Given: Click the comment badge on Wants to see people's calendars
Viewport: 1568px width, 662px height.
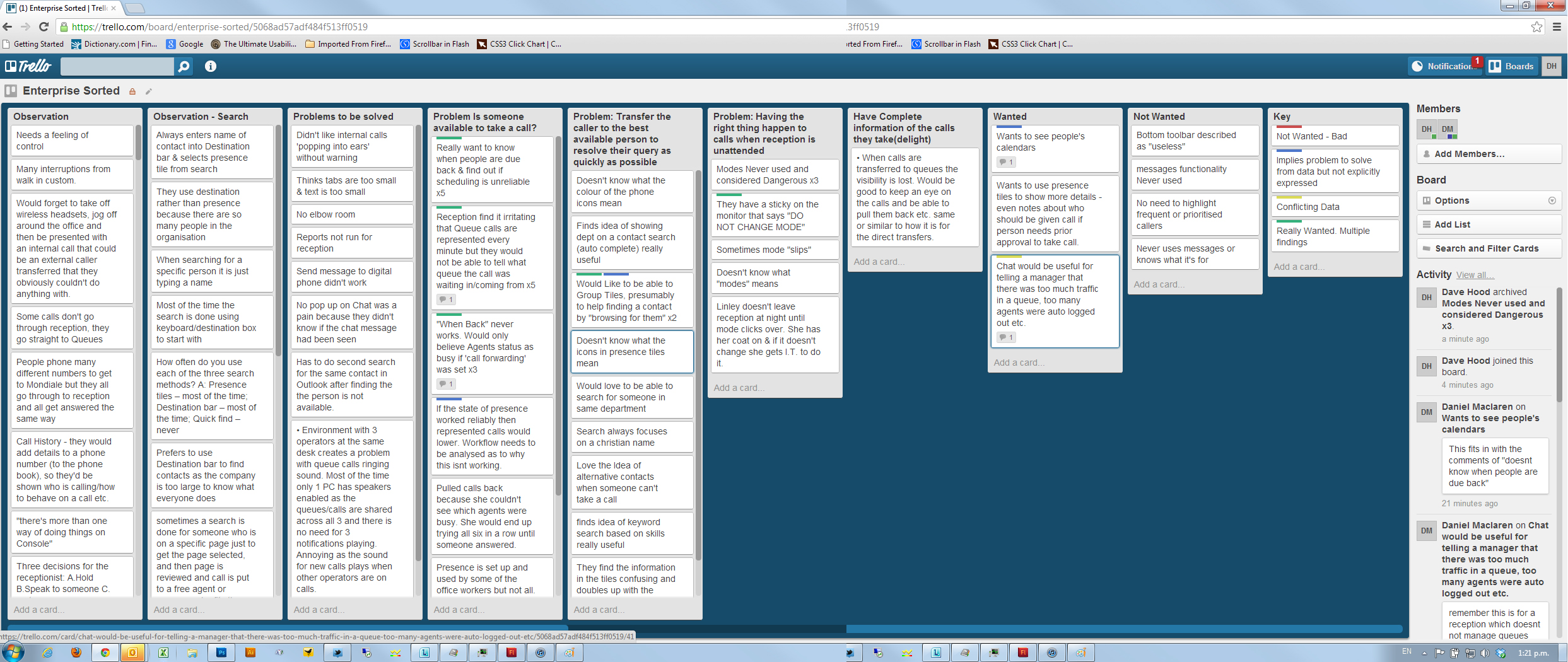Looking at the screenshot, I should (1006, 162).
